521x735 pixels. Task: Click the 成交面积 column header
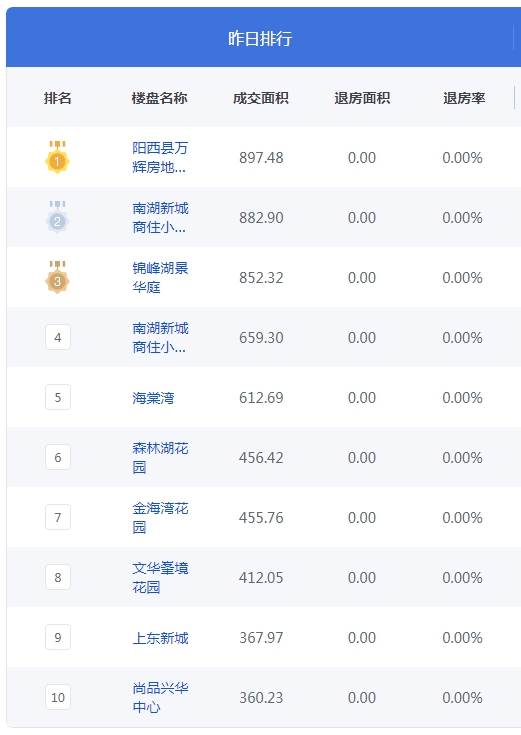pyautogui.click(x=261, y=98)
